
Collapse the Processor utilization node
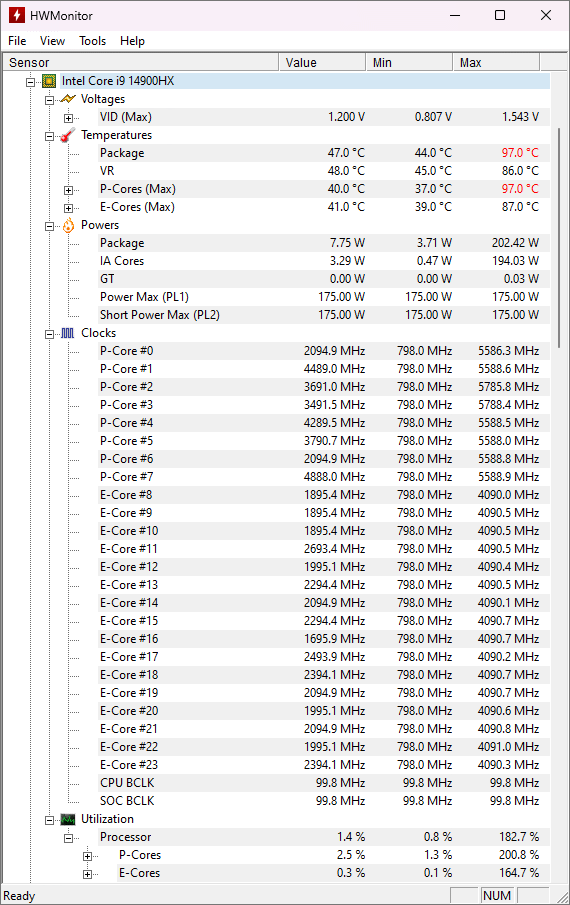click(68, 838)
